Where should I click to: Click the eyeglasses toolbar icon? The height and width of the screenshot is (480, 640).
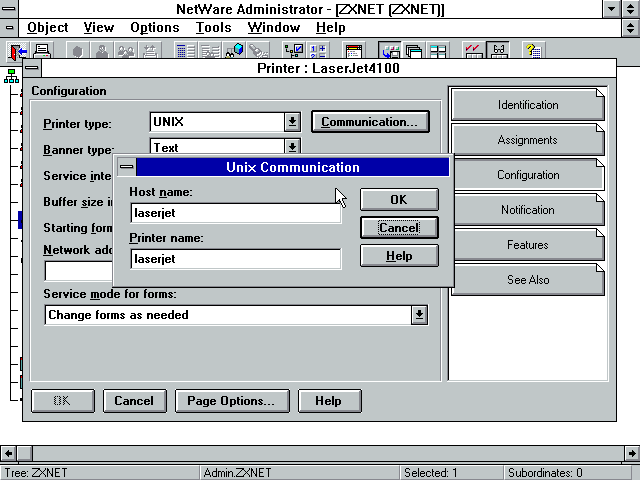pos(498,51)
